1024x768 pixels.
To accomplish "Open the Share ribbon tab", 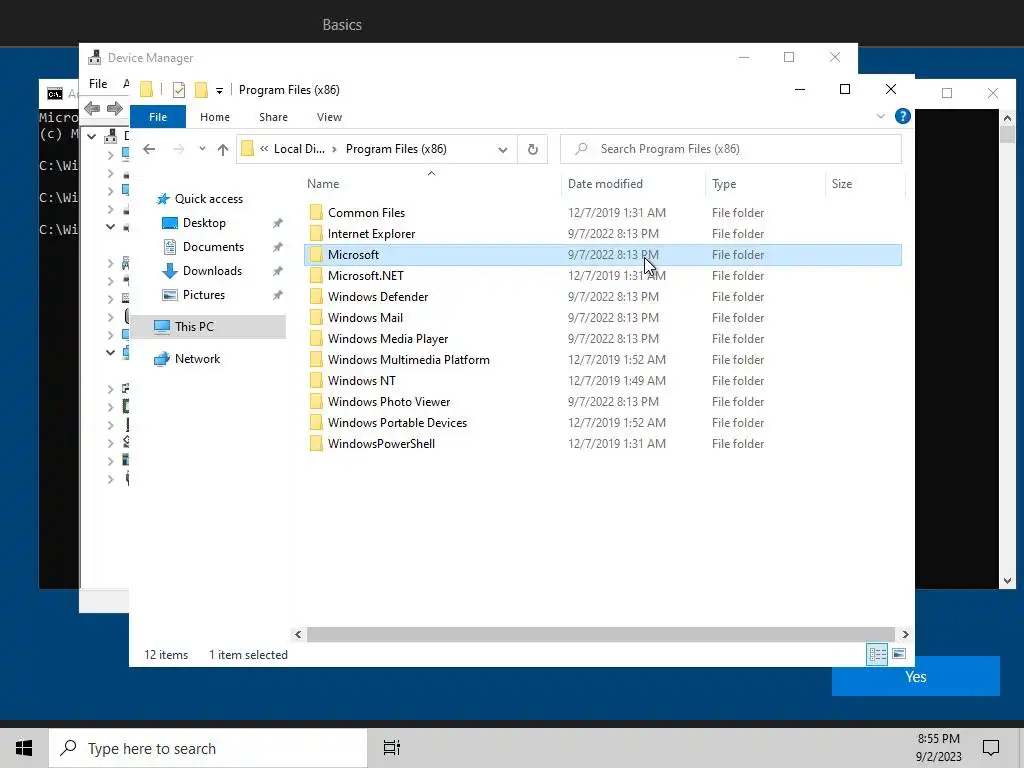I will click(273, 117).
